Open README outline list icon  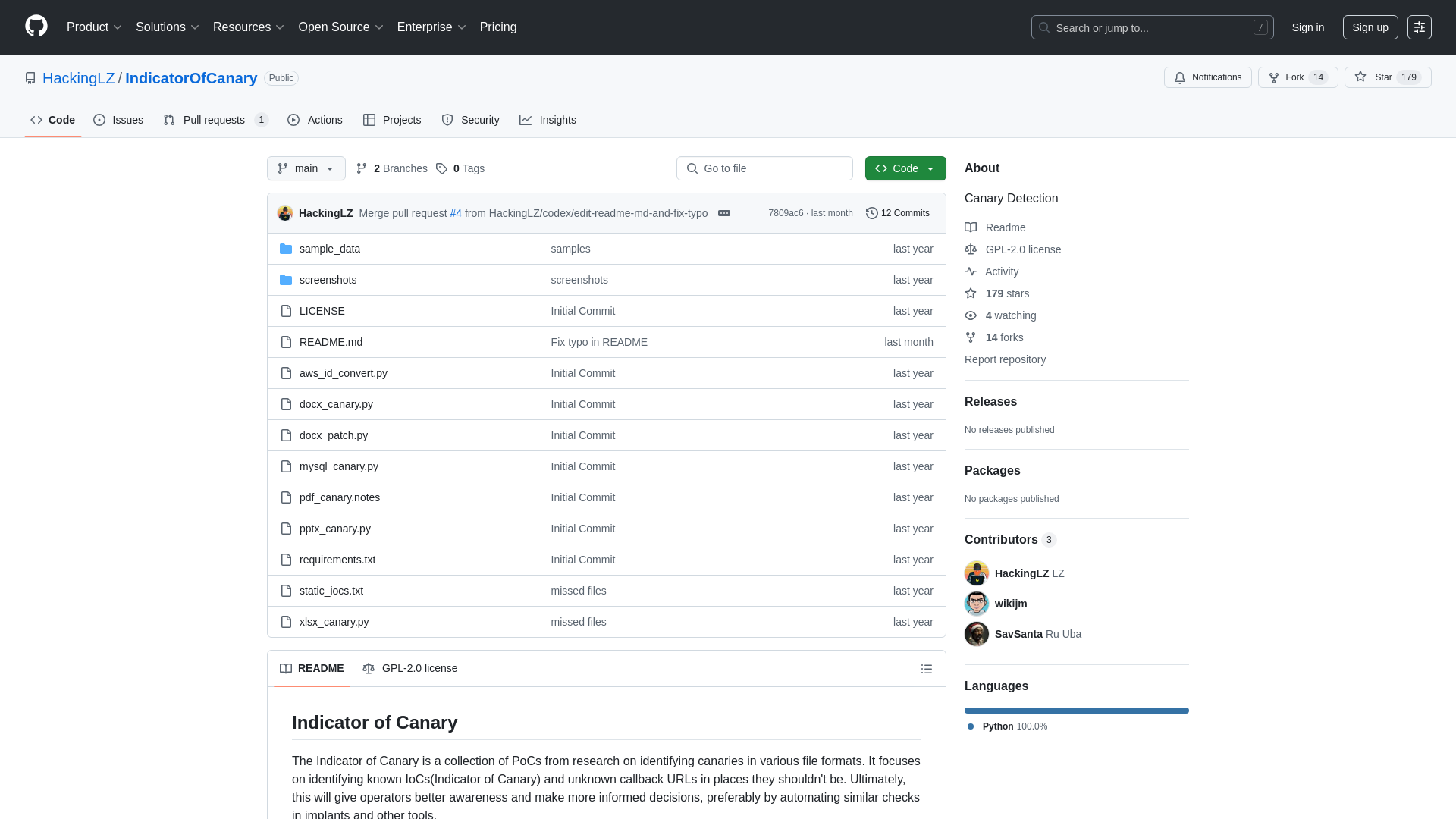click(927, 669)
